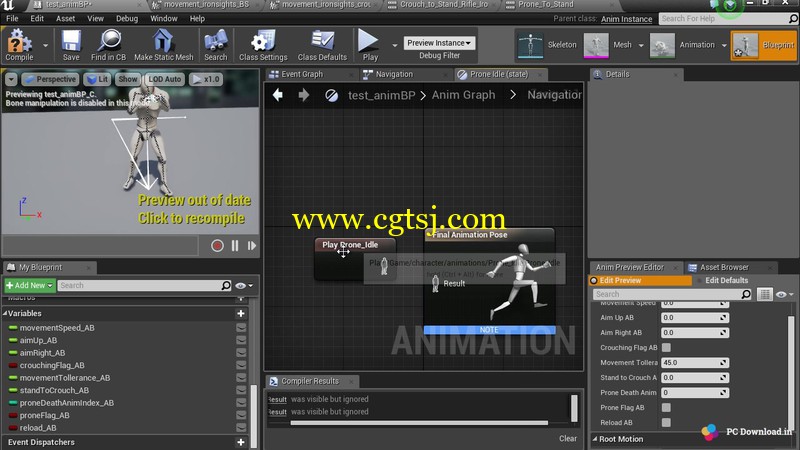This screenshot has height=450, width=800.
Task: Make Static Mesh from pose
Action: coord(163,45)
